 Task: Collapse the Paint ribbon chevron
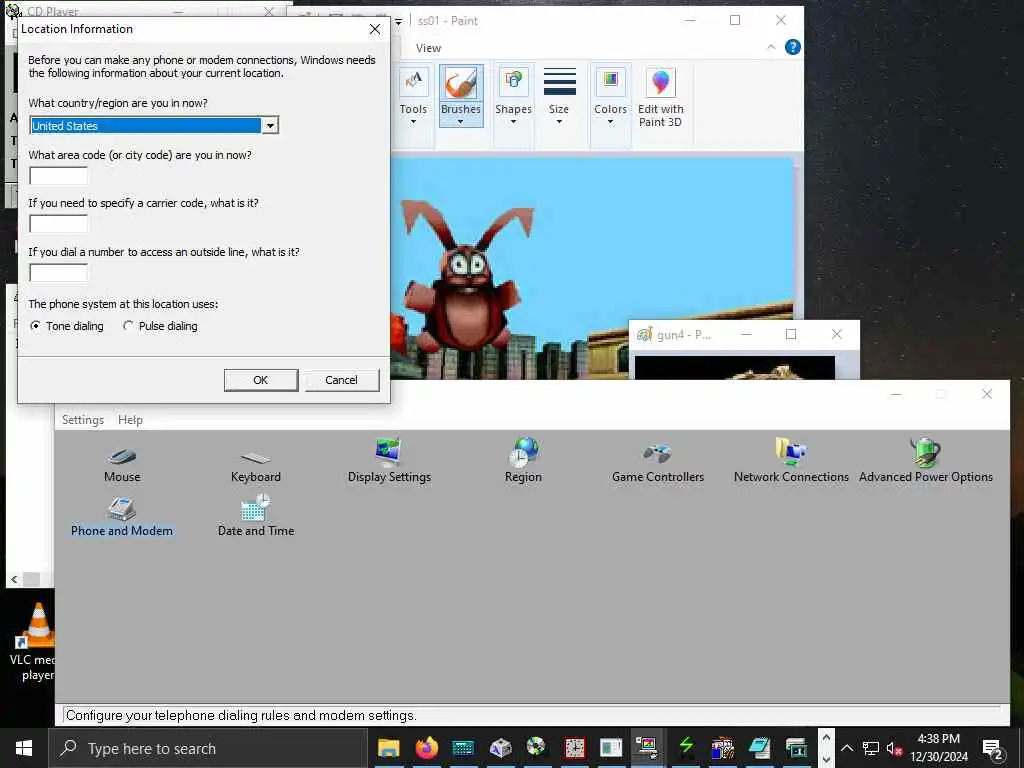(771, 47)
